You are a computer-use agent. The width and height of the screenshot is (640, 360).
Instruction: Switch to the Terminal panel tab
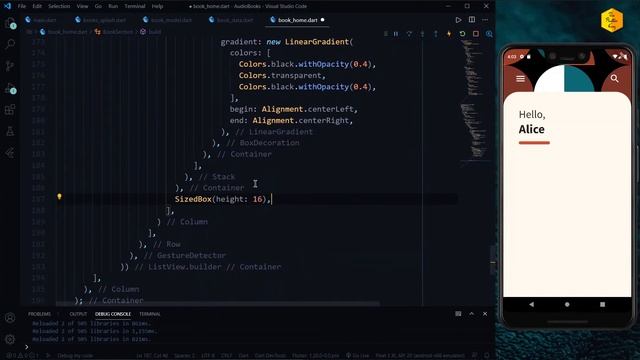click(x=150, y=314)
